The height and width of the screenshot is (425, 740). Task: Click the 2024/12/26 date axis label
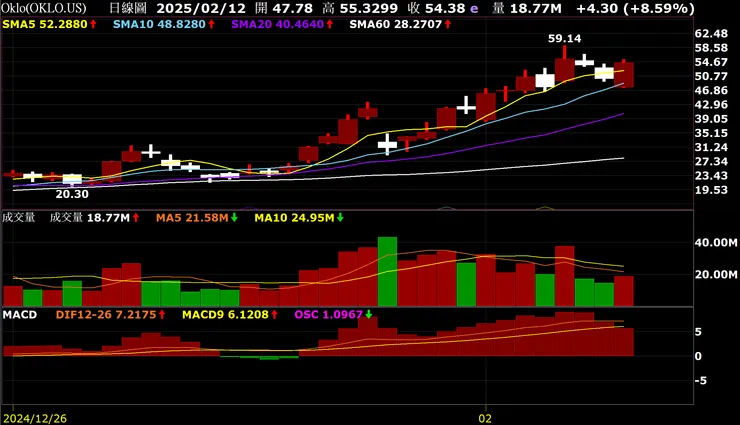pyautogui.click(x=35, y=418)
